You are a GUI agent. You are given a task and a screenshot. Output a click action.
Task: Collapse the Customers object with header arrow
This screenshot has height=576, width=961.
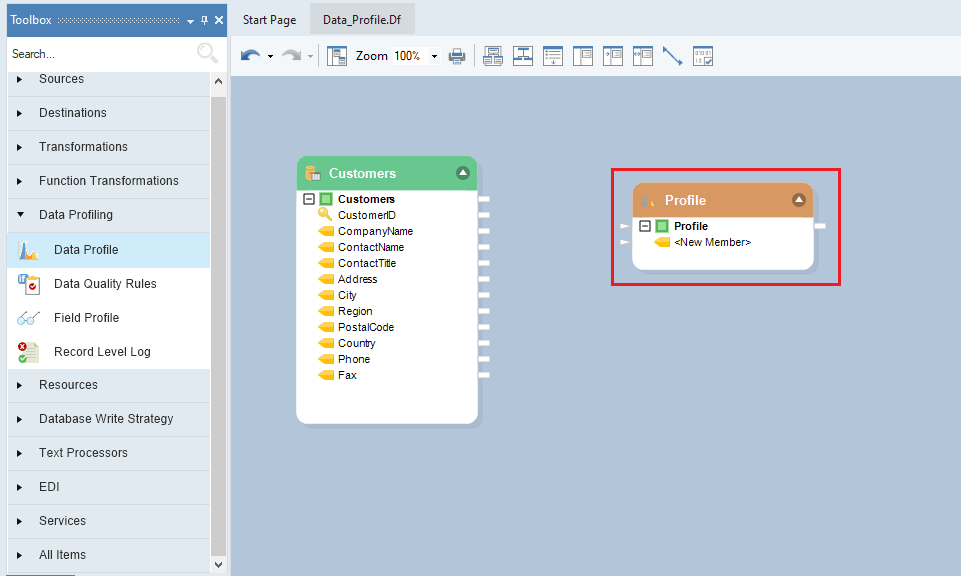(462, 173)
